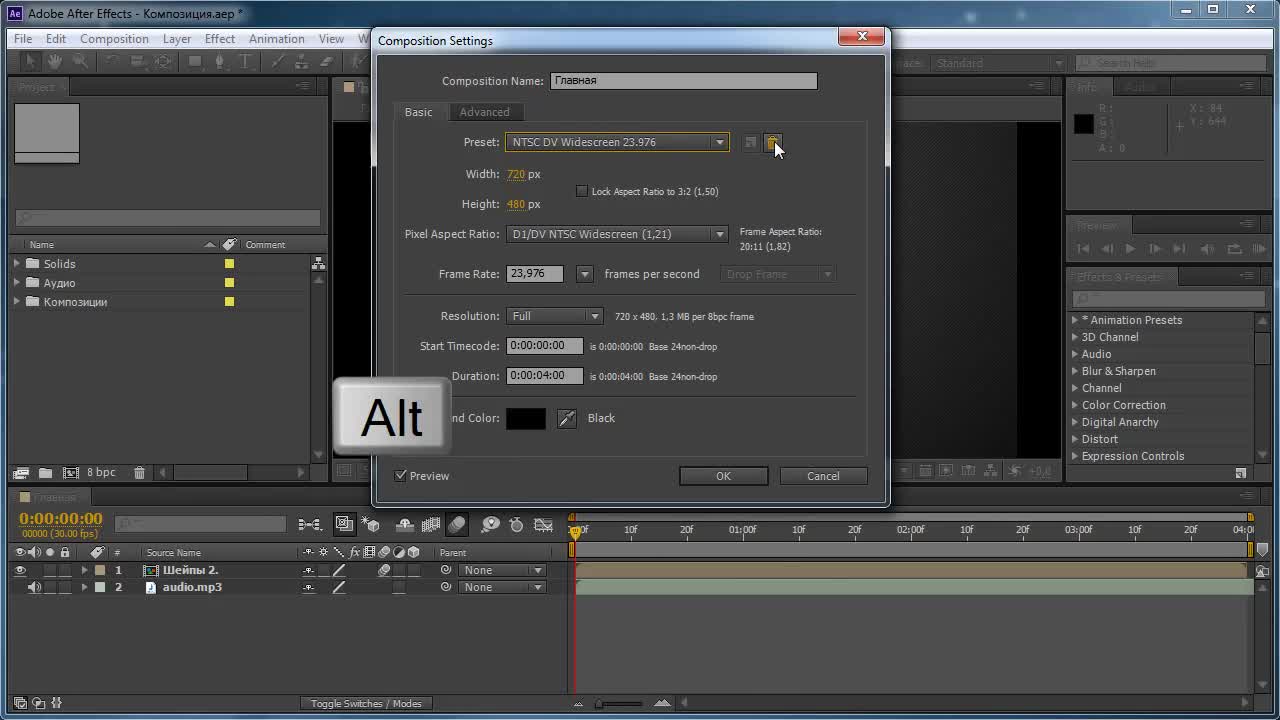Expand the Композиции folder
Screen dimensions: 1280x720
click(x=17, y=302)
